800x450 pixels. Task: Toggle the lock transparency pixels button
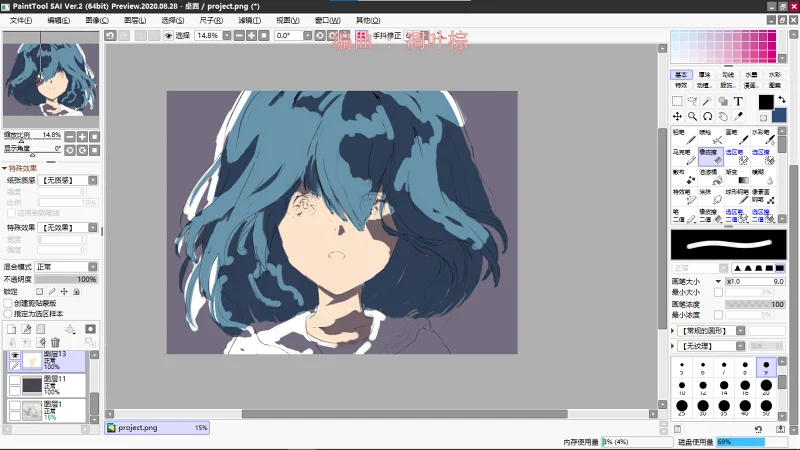tap(39, 291)
